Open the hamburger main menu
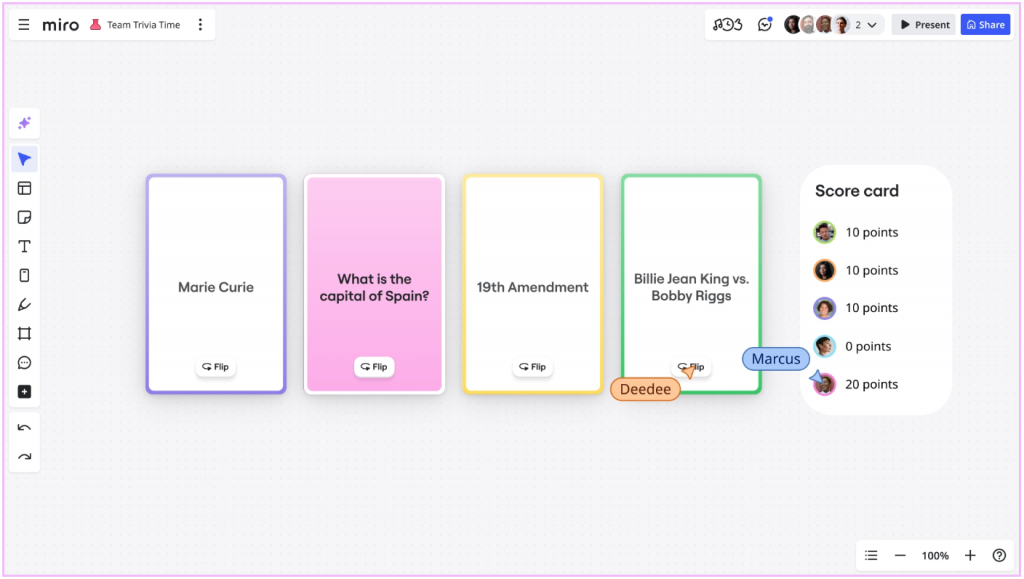 24,25
